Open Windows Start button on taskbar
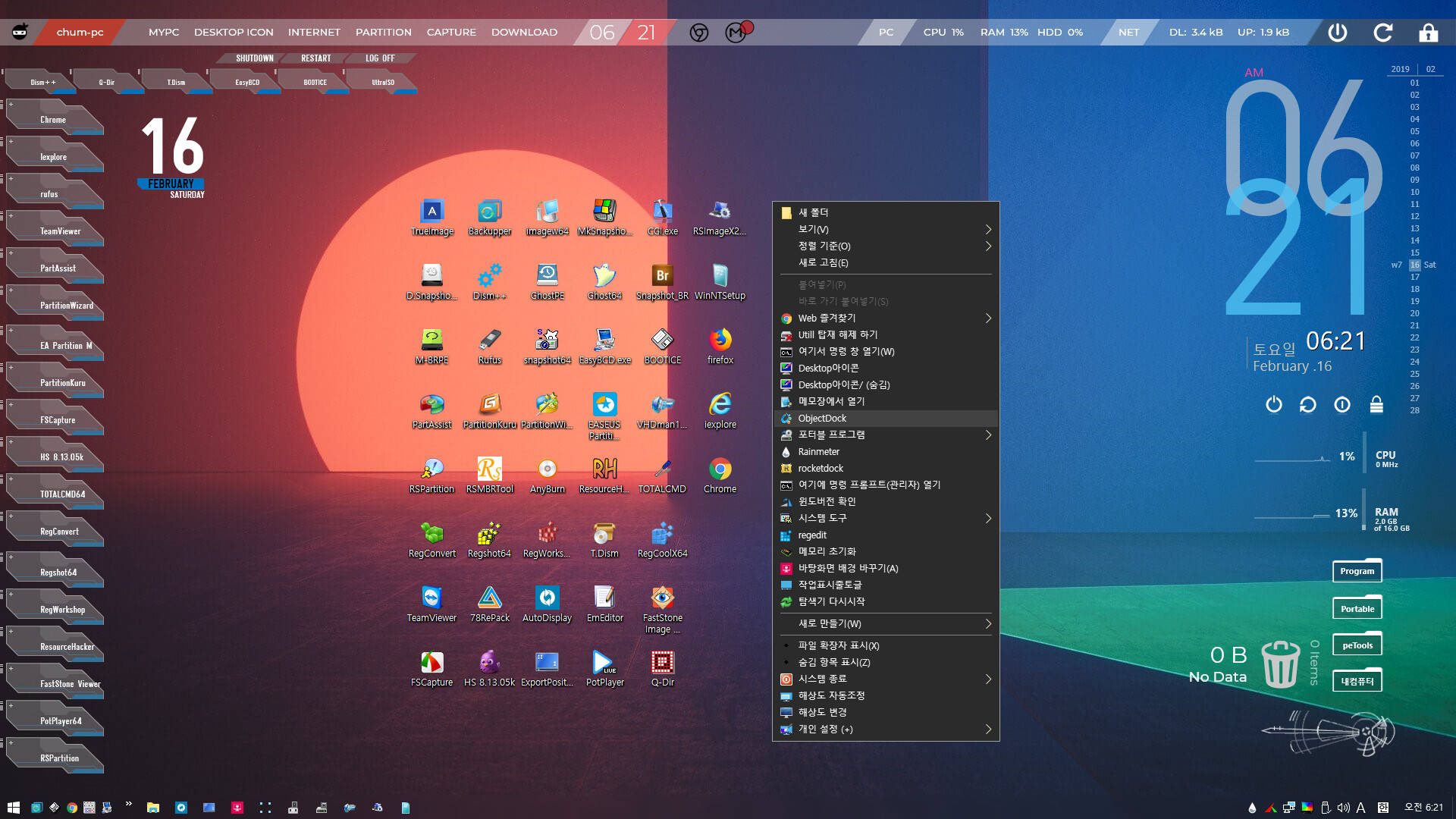1456x819 pixels. 13,808
